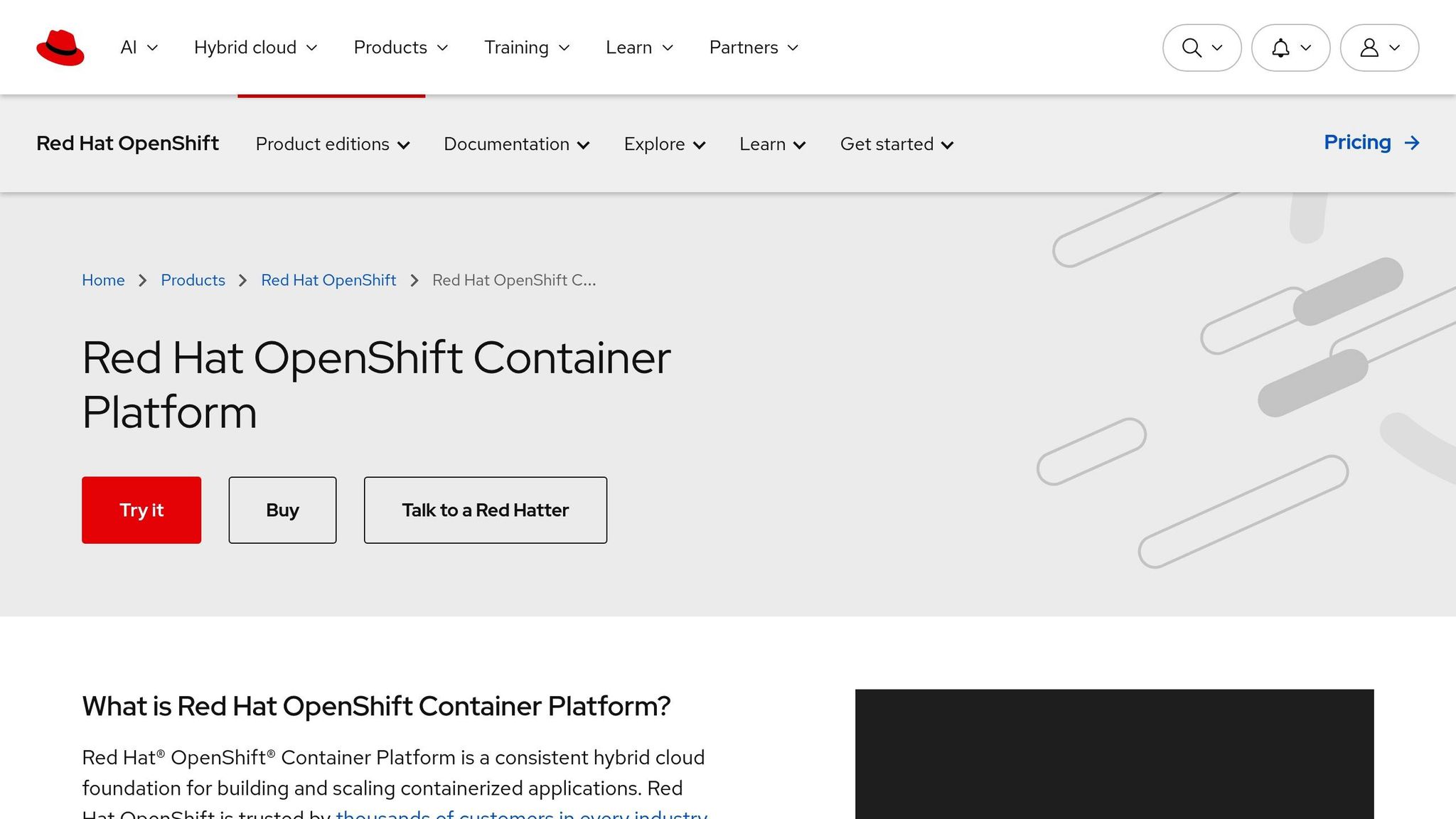Expand the Documentation dropdown
This screenshot has width=1456, height=819.
516,144
